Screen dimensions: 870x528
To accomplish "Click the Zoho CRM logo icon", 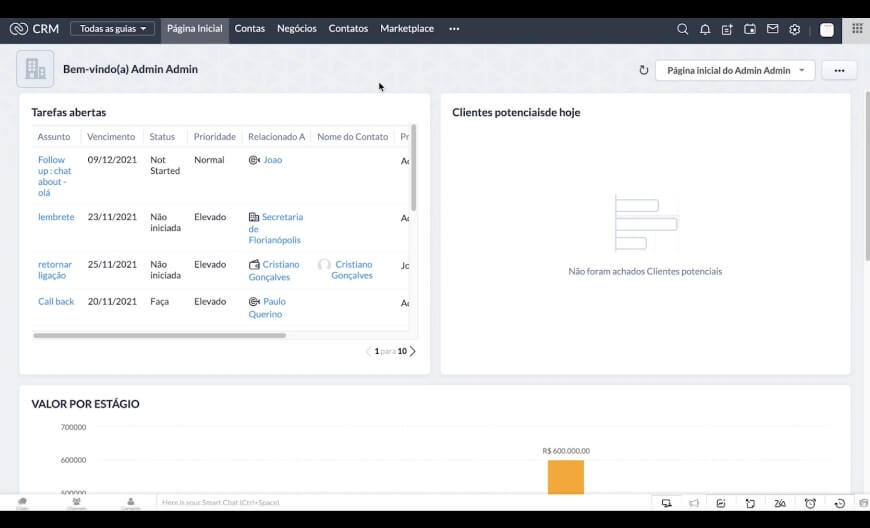I will (x=18, y=29).
